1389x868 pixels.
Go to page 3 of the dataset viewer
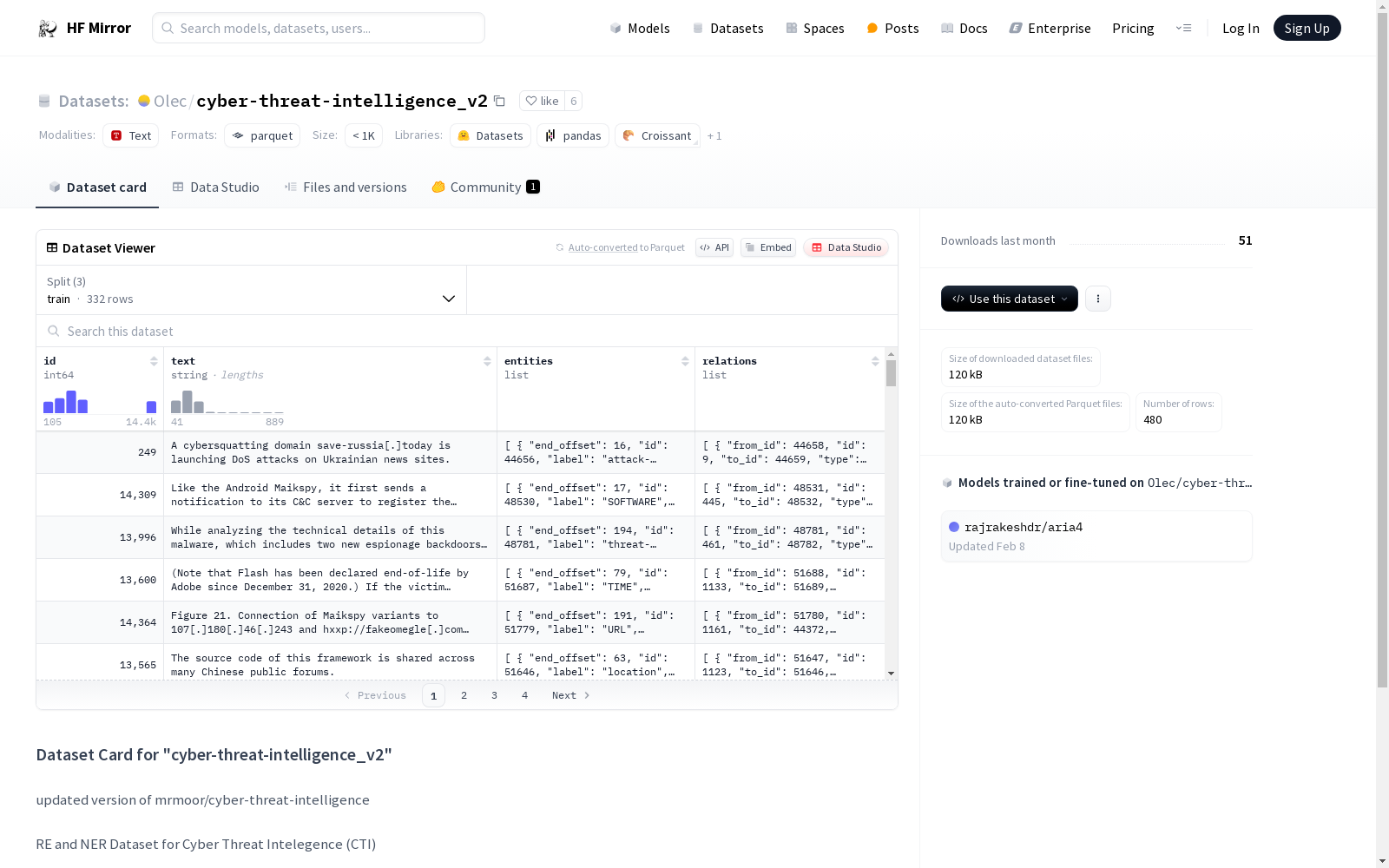point(495,695)
